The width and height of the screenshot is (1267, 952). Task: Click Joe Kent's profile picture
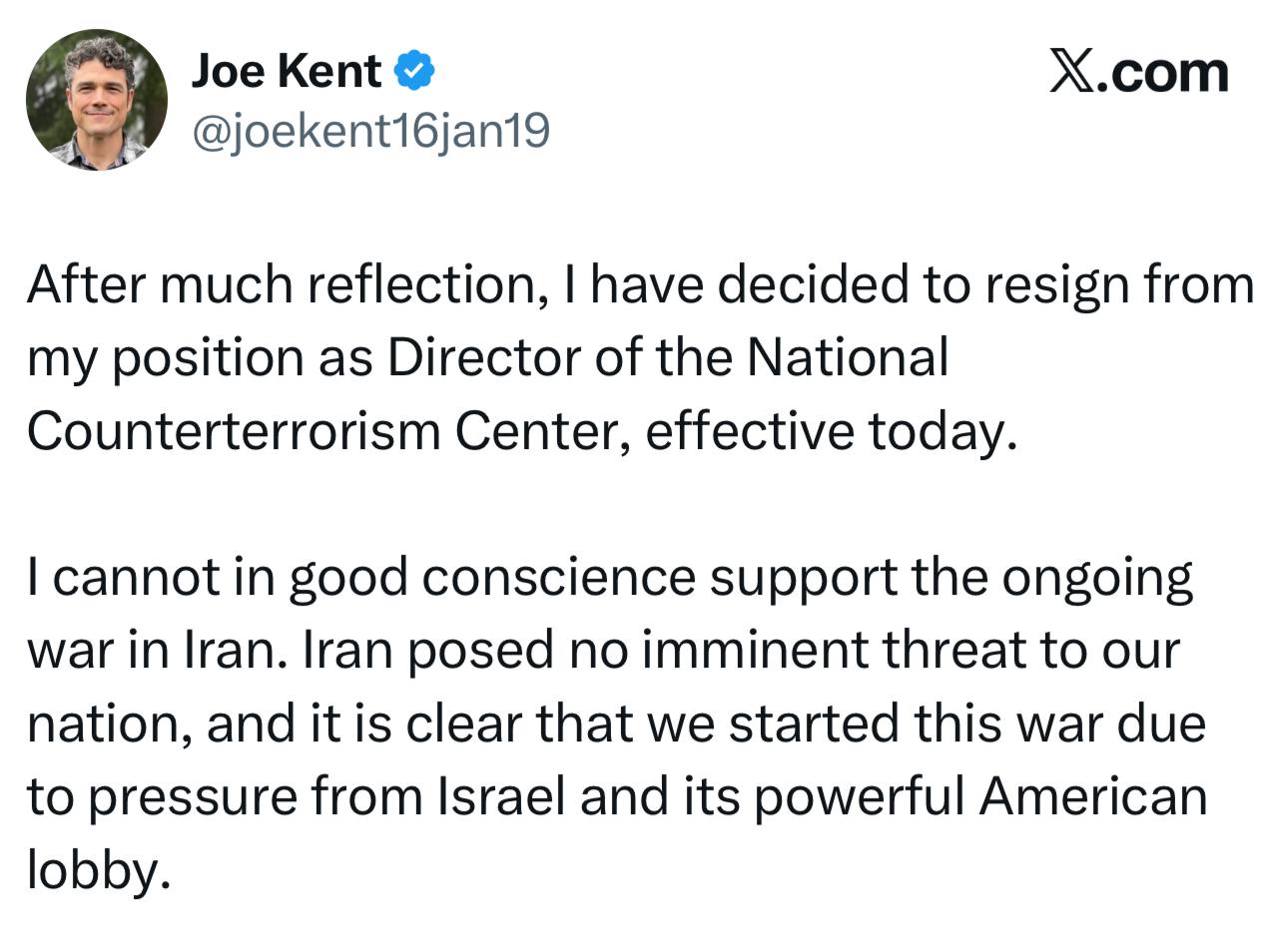click(x=97, y=100)
